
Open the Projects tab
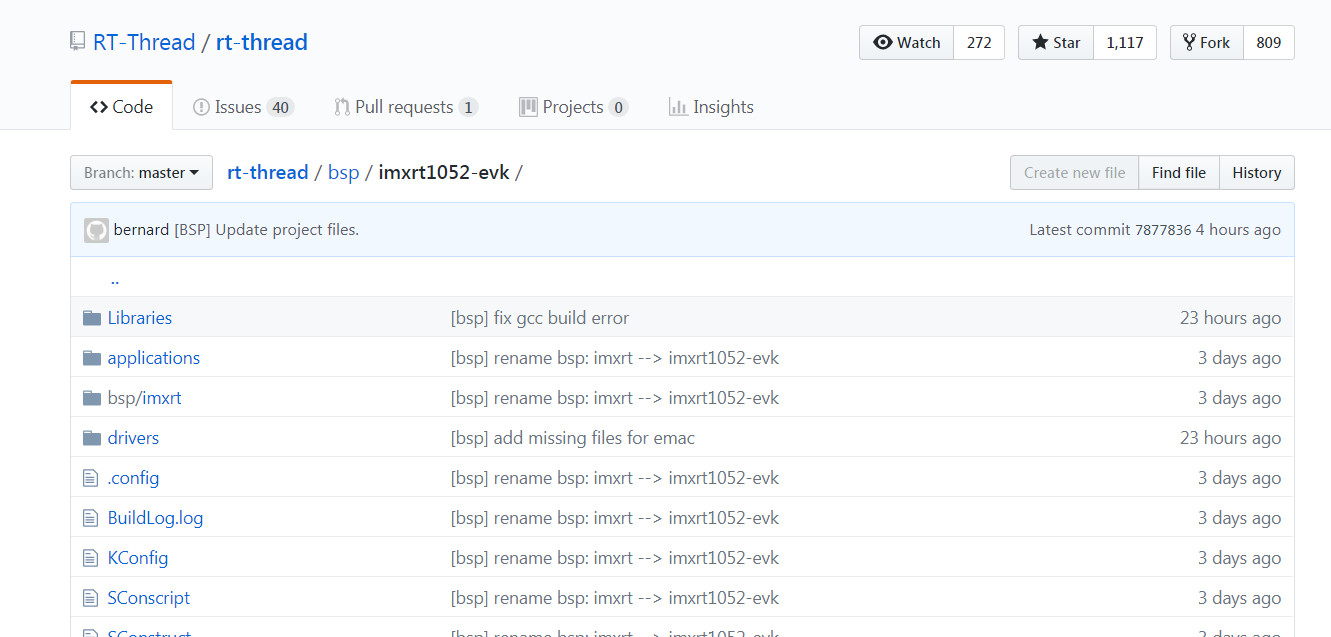pyautogui.click(x=573, y=107)
